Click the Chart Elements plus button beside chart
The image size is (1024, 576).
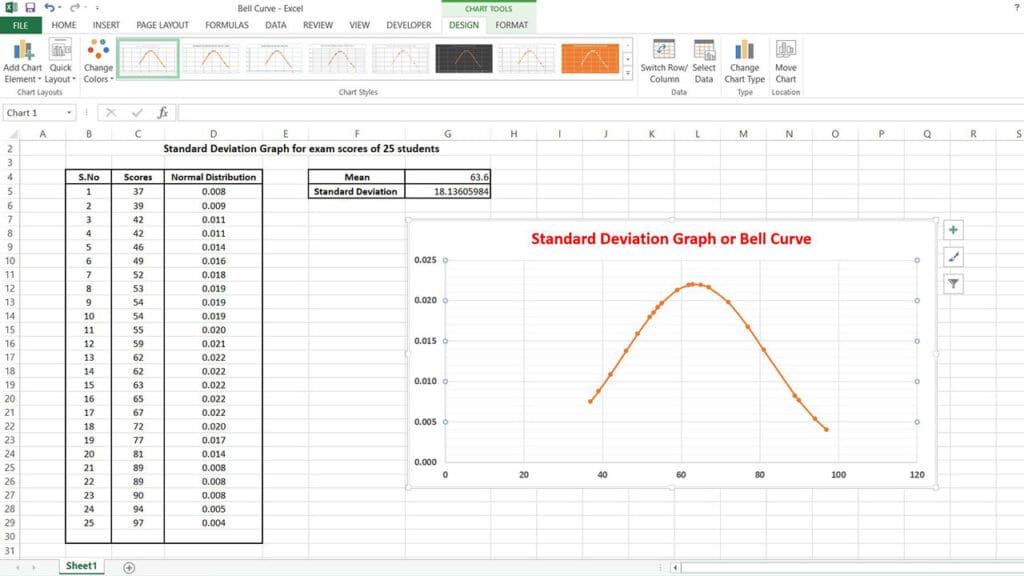pyautogui.click(x=953, y=229)
